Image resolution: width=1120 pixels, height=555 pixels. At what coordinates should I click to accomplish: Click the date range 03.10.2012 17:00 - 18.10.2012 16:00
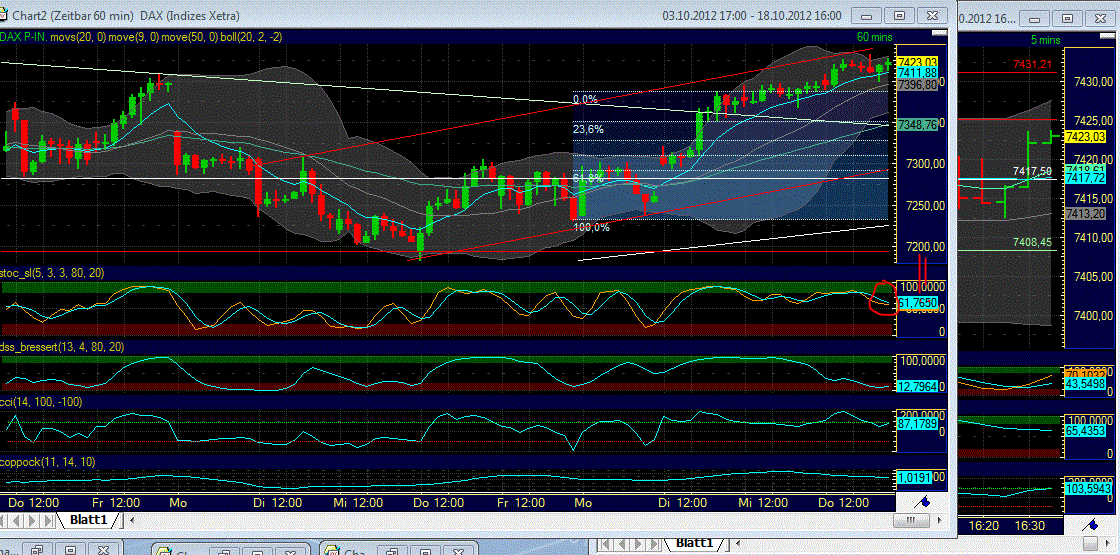[752, 16]
